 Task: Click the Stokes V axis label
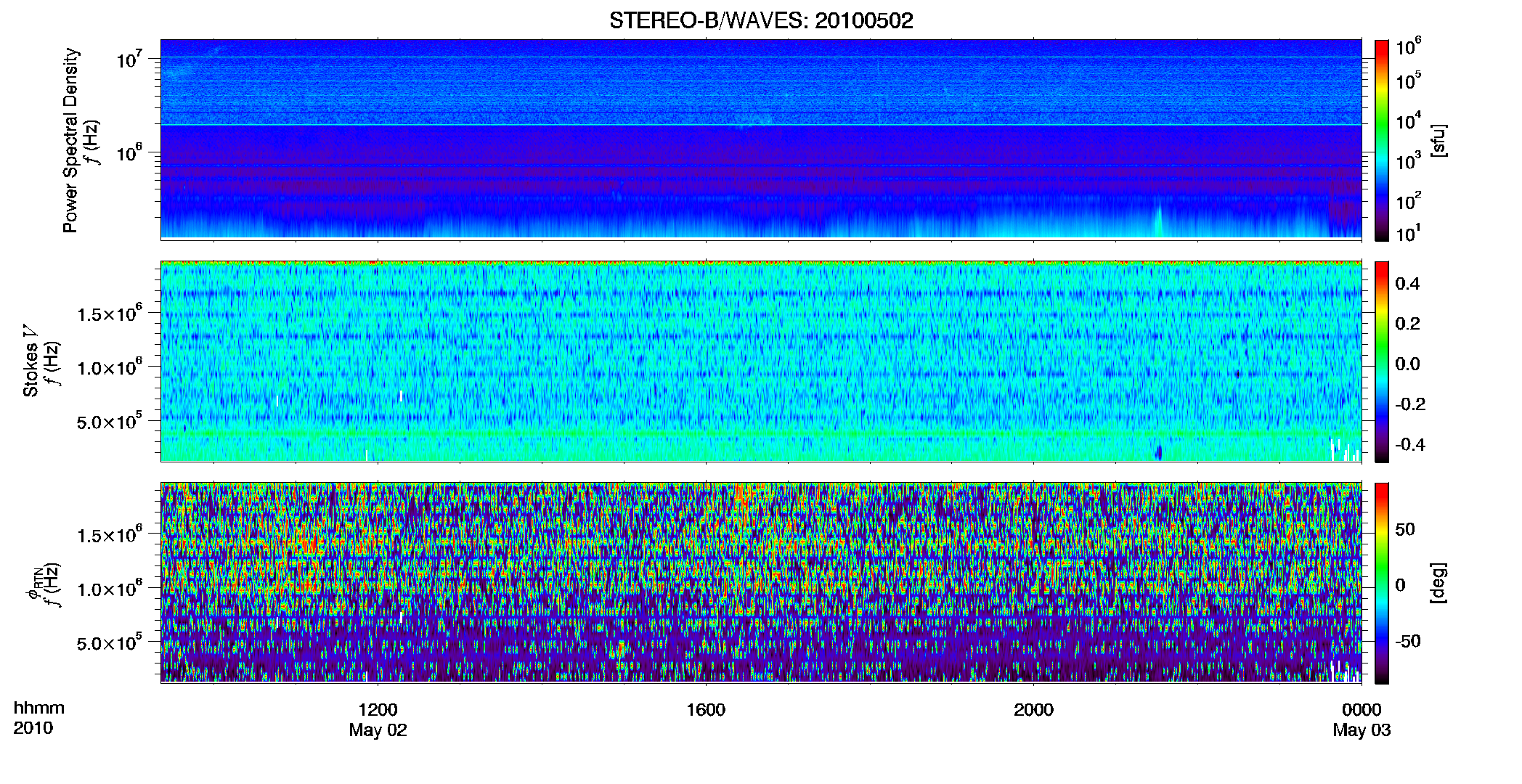click(x=30, y=361)
